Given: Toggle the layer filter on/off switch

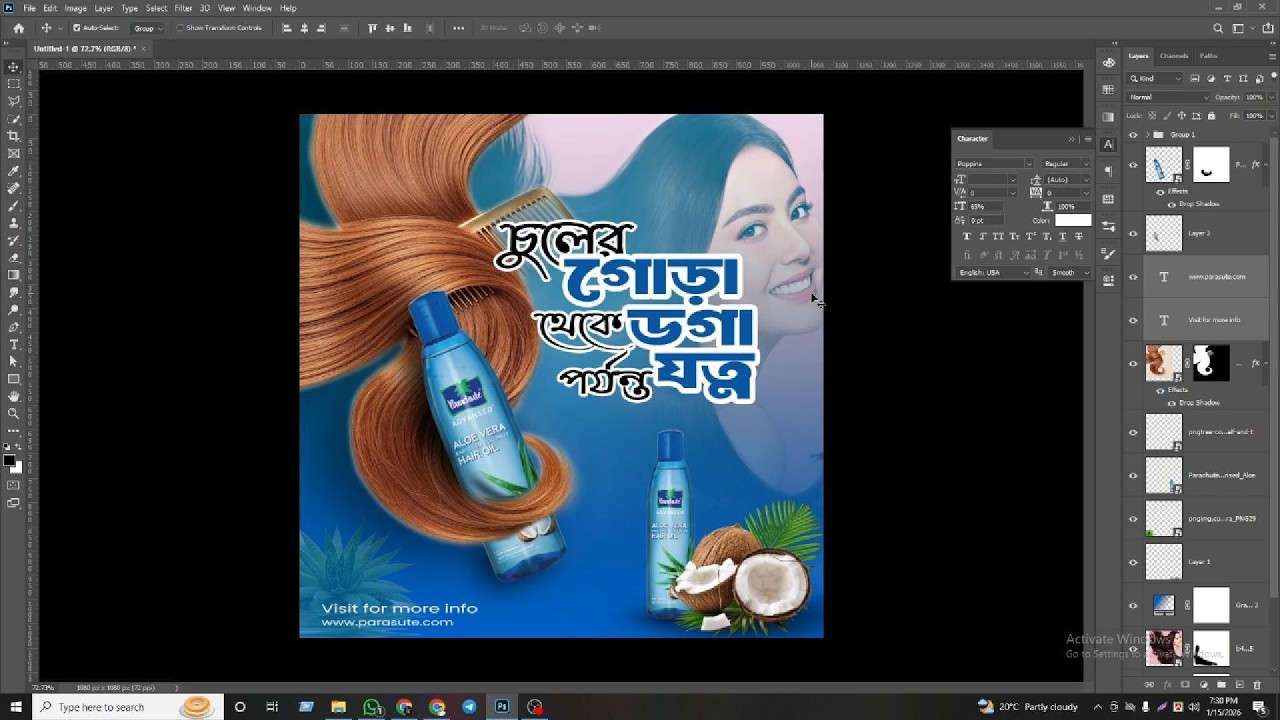Looking at the screenshot, I should [x=1272, y=78].
